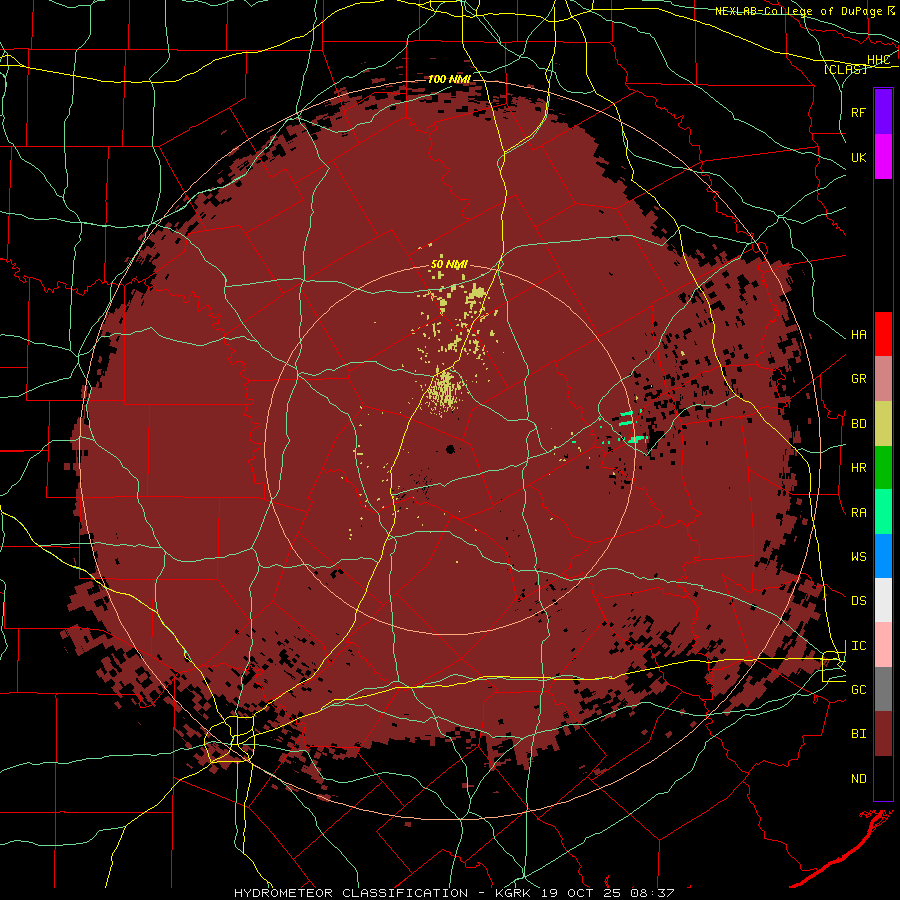Click the RF legend label
Screen dimensions: 900x900
(x=858, y=112)
